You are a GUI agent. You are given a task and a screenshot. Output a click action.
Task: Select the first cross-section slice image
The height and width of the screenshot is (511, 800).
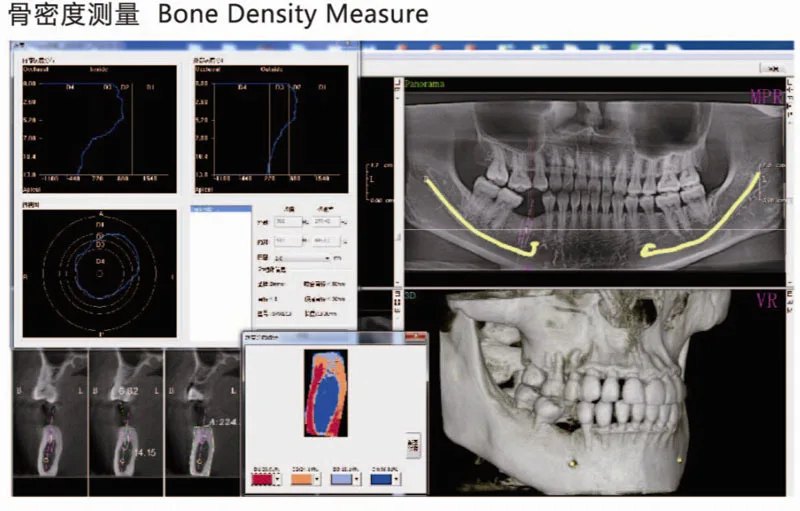coord(50,422)
